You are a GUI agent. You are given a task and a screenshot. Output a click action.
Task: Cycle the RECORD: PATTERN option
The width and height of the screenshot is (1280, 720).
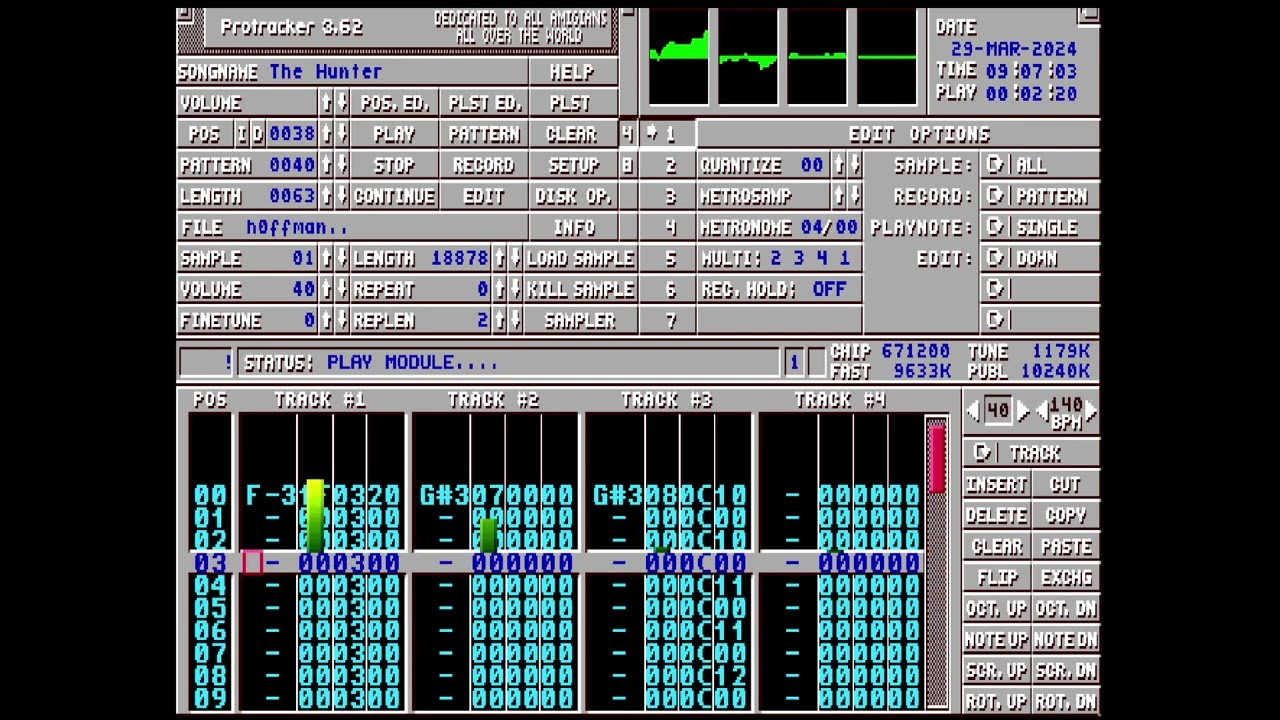[1039, 196]
